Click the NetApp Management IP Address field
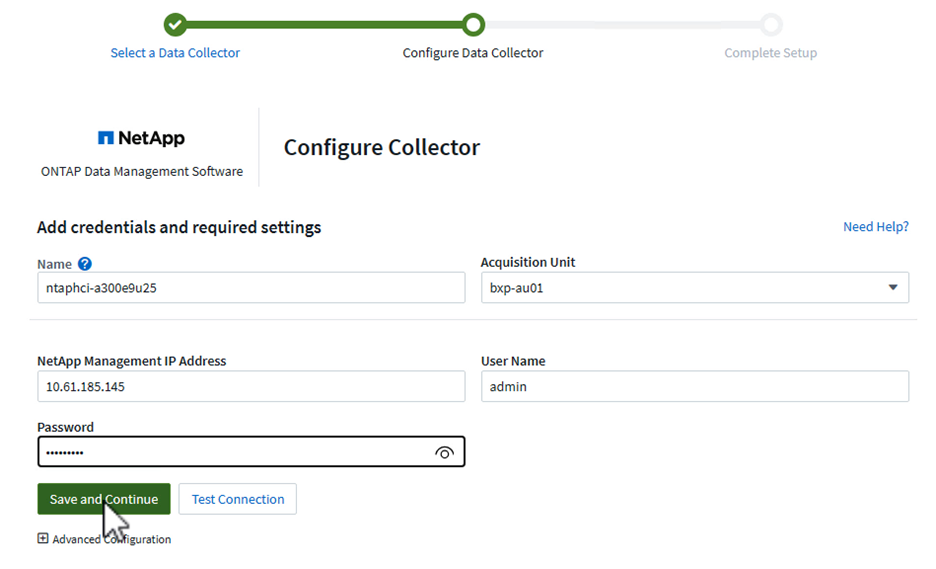 (x=250, y=386)
